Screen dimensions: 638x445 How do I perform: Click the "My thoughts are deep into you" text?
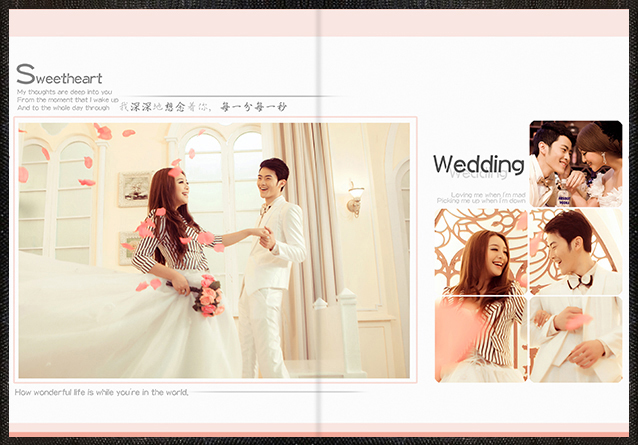tap(64, 92)
